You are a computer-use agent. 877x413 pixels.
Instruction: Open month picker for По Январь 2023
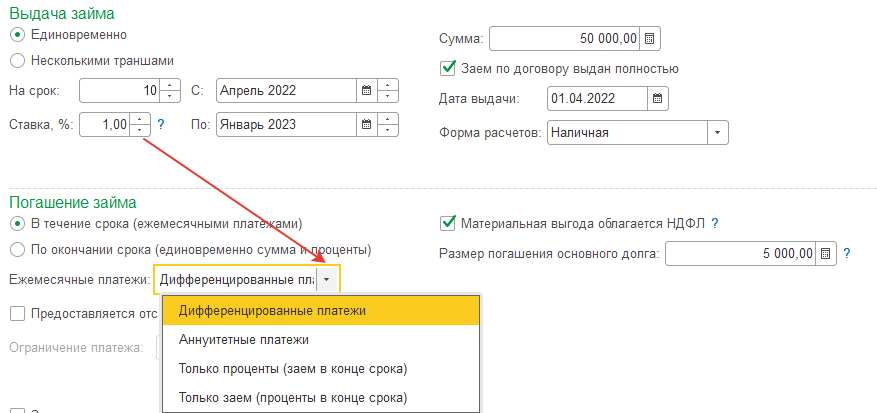click(x=366, y=125)
